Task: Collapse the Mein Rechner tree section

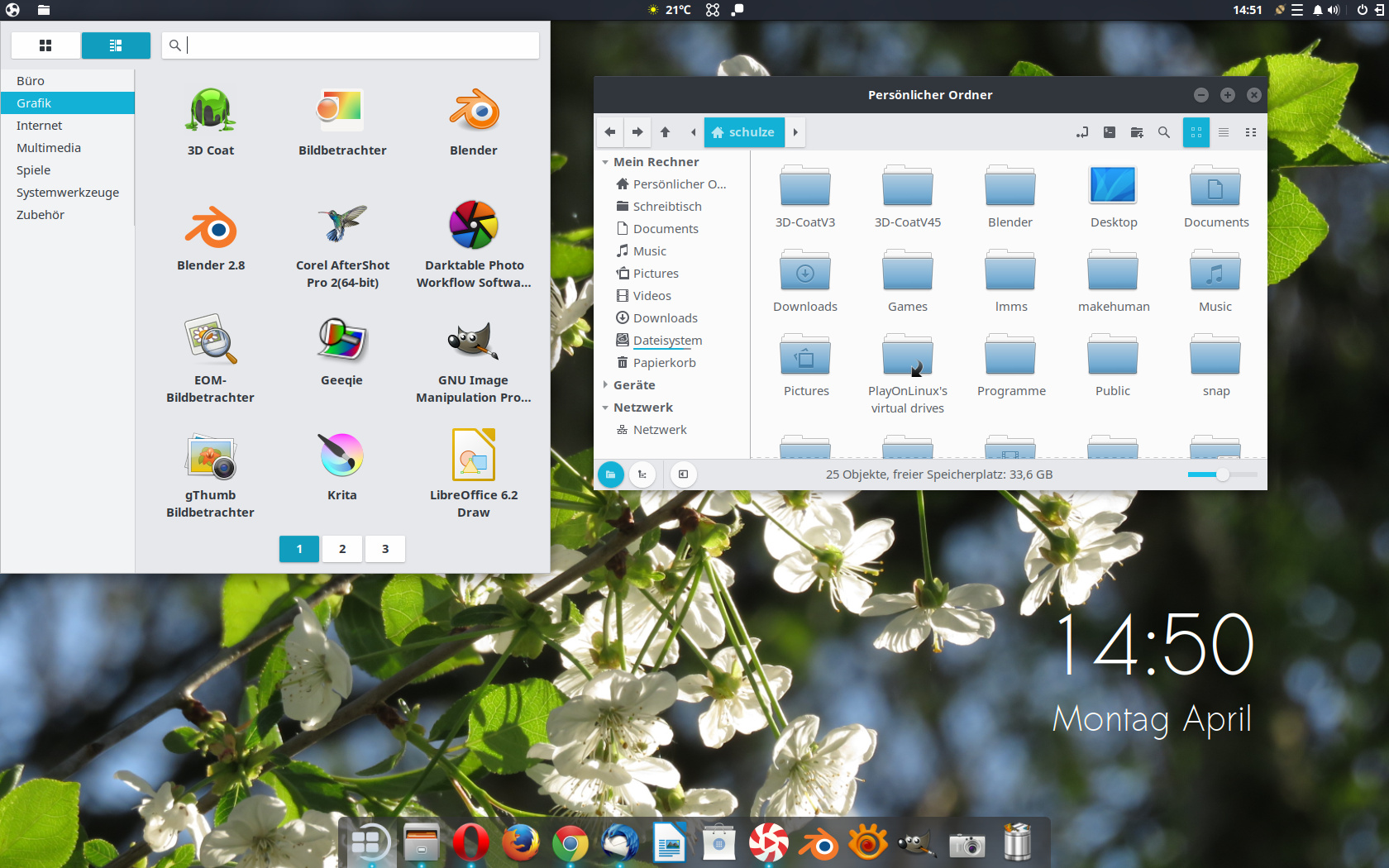Action: click(605, 161)
